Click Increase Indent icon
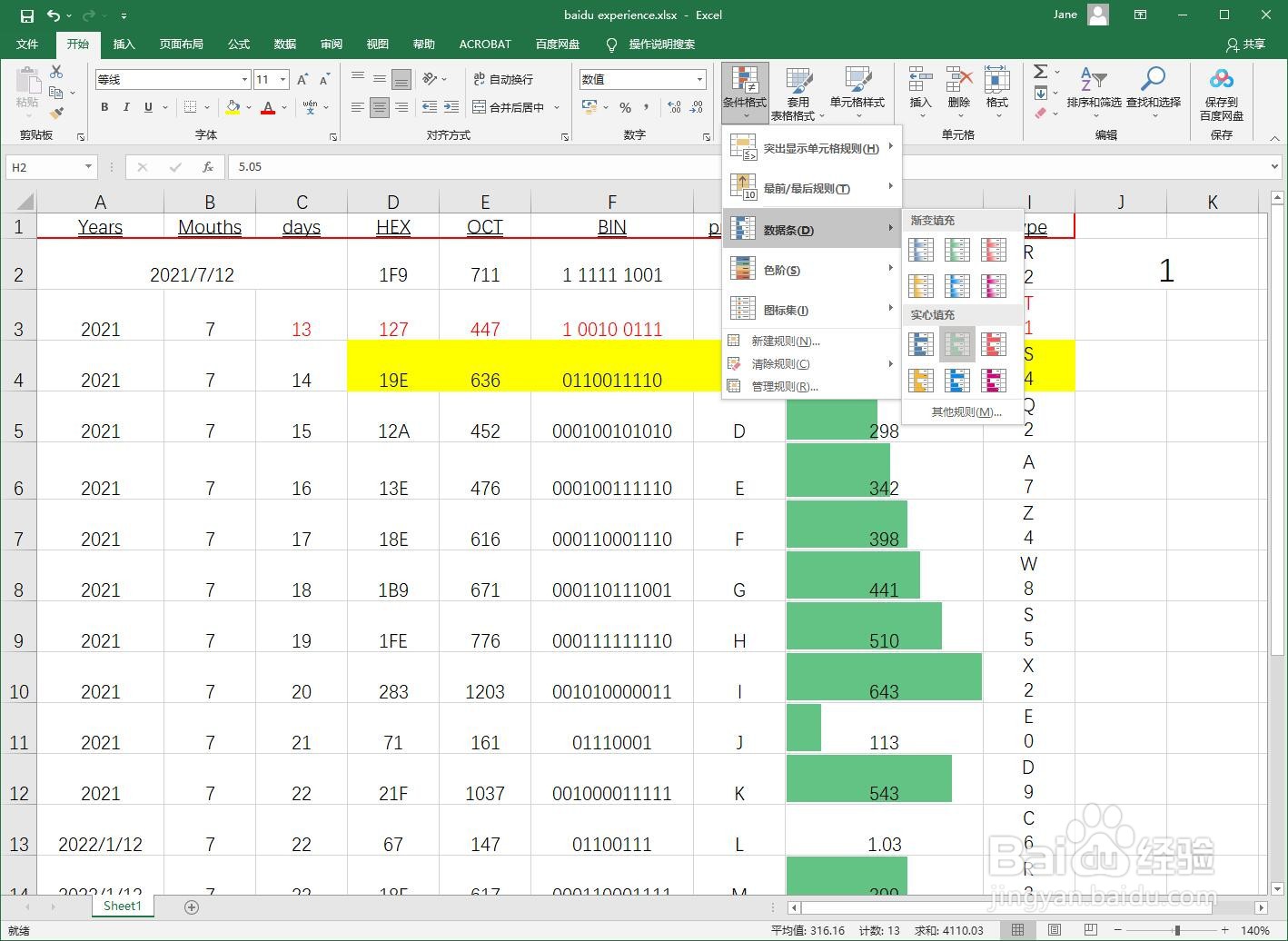Viewport: 1288px width, 941px height. pyautogui.click(x=451, y=107)
